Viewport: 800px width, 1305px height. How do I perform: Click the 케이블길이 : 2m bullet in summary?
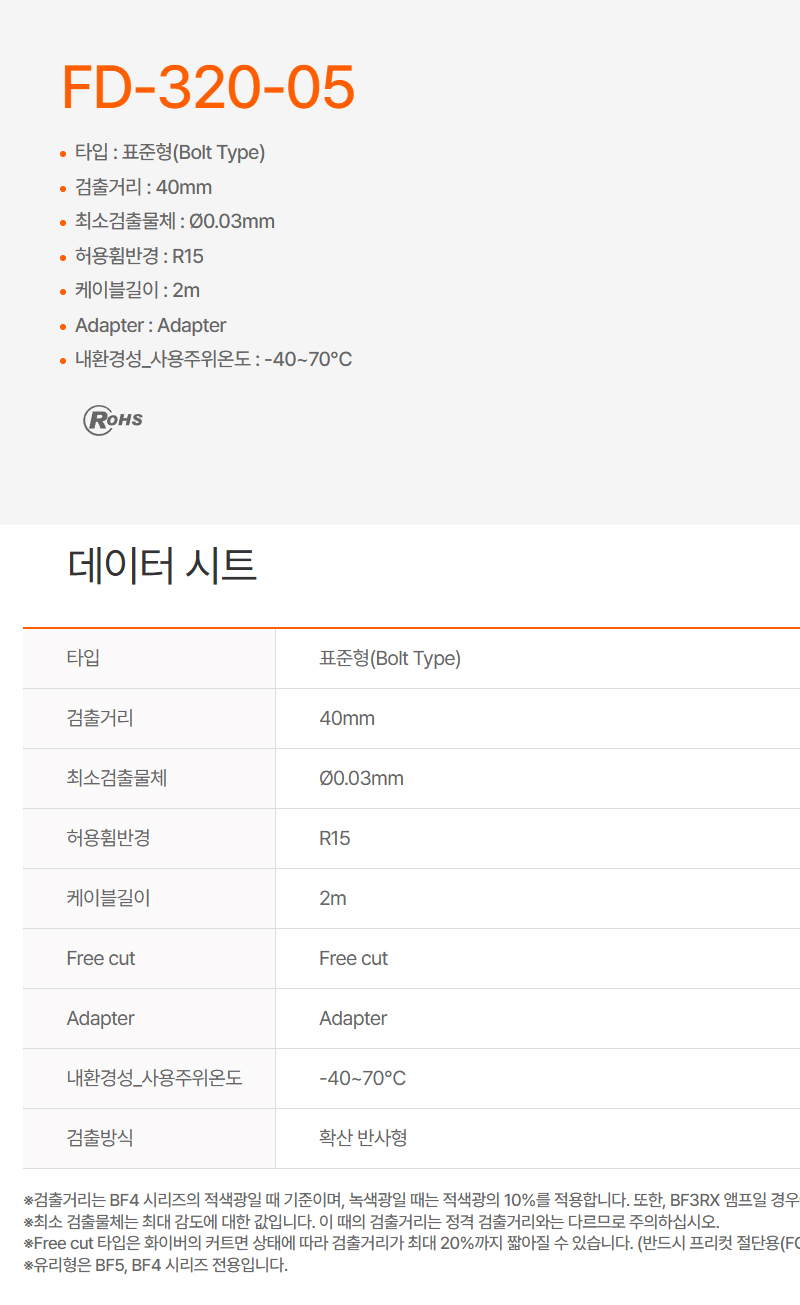click(137, 290)
